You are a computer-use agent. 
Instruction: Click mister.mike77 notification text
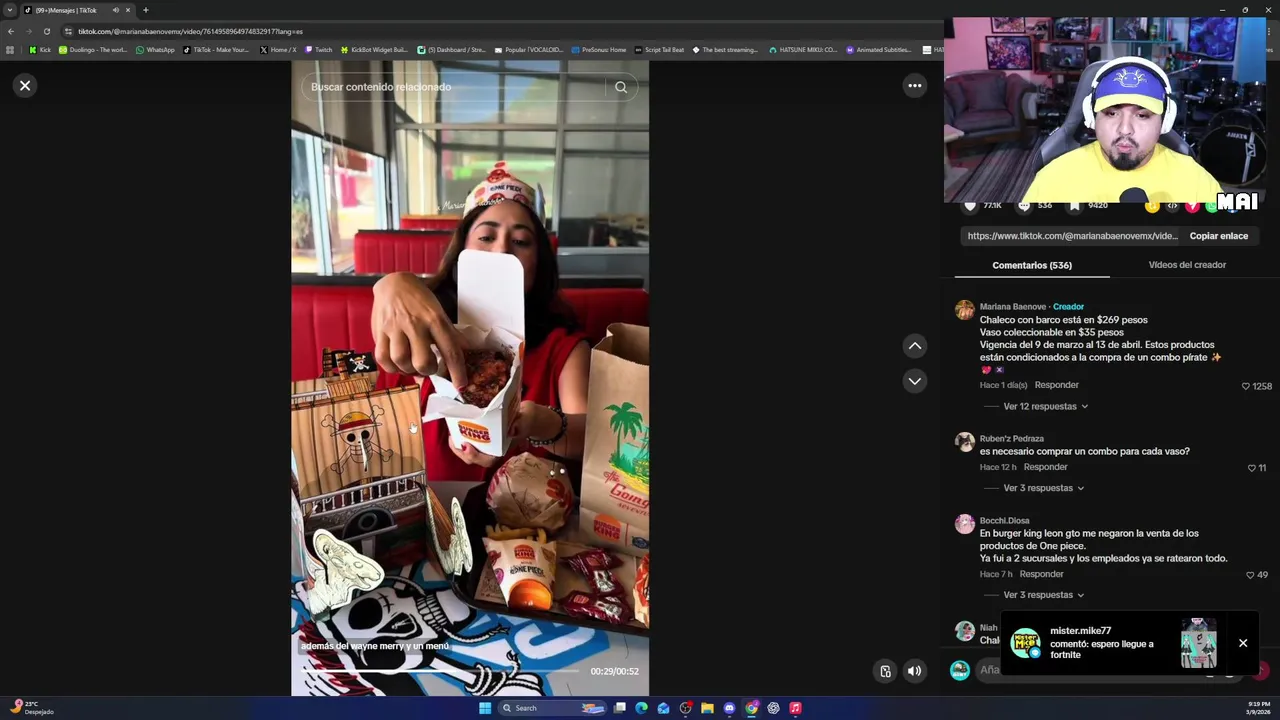(1101, 643)
